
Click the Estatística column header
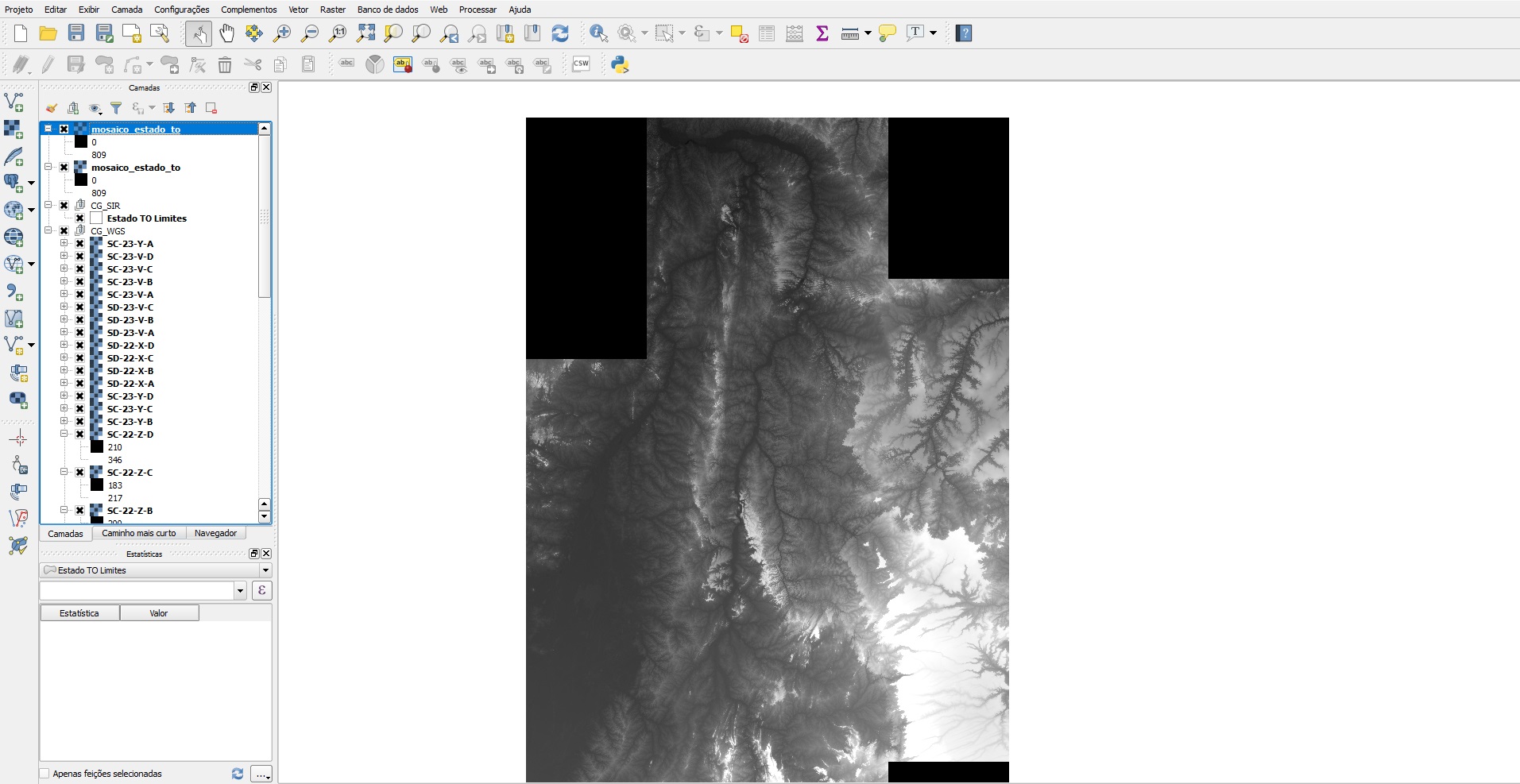point(79,613)
